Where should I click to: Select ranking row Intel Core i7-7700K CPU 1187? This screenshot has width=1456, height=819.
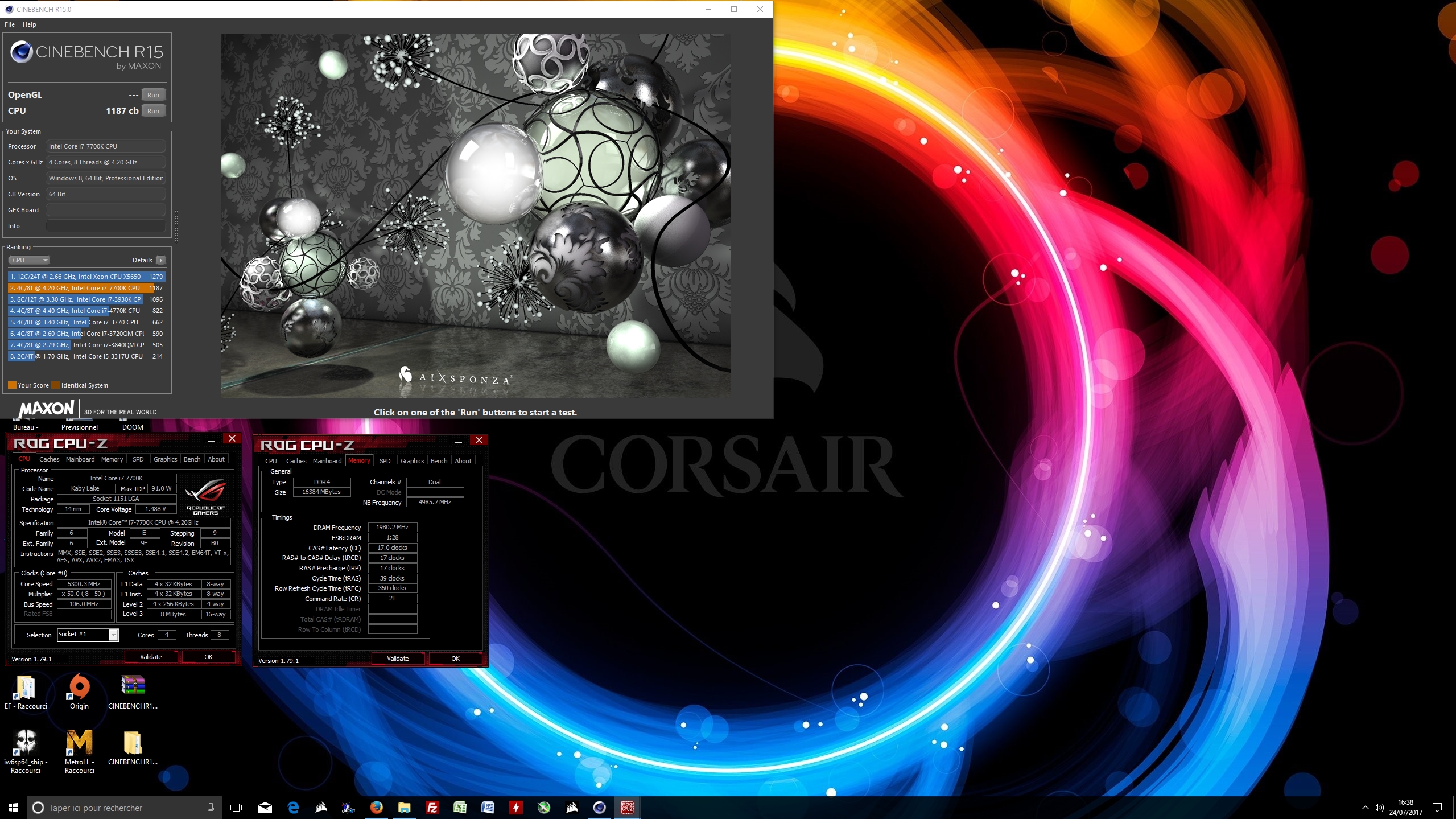point(86,288)
